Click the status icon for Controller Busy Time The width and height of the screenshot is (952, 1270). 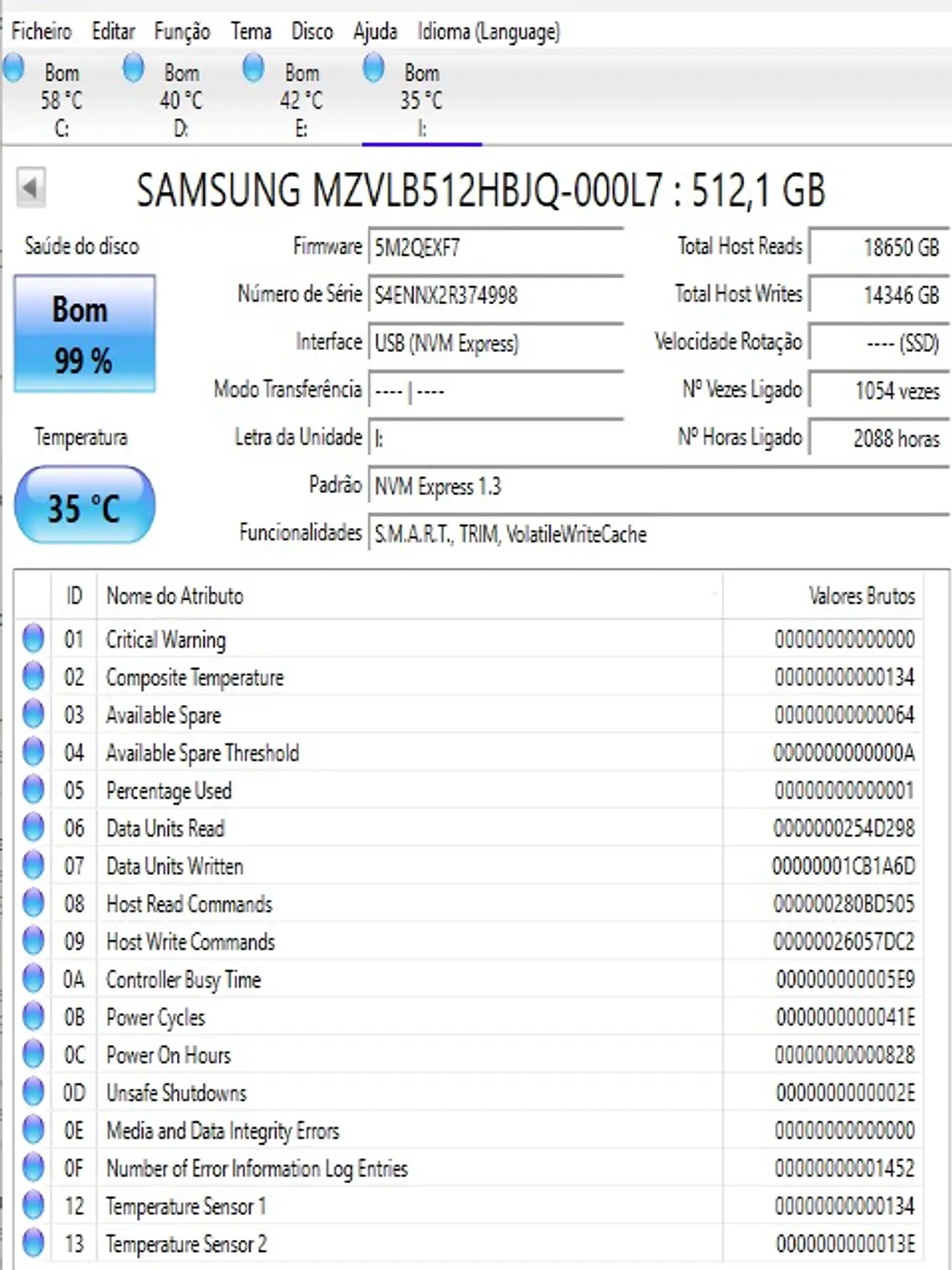pos(33,978)
